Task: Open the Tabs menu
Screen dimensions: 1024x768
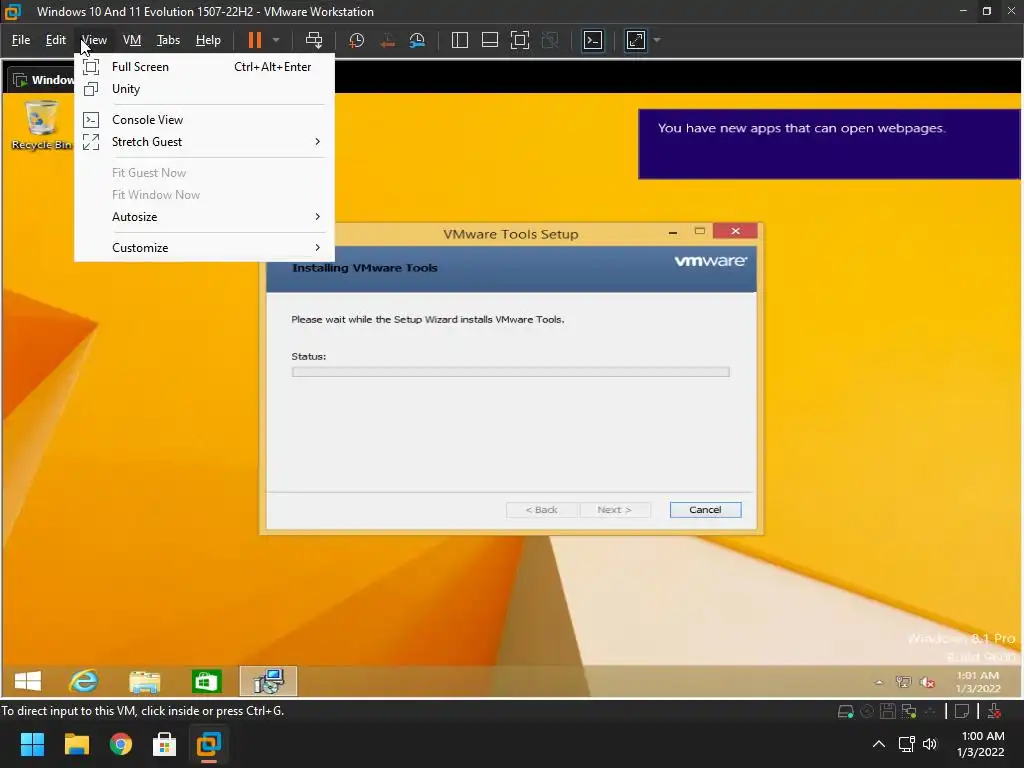Action: click(x=168, y=40)
